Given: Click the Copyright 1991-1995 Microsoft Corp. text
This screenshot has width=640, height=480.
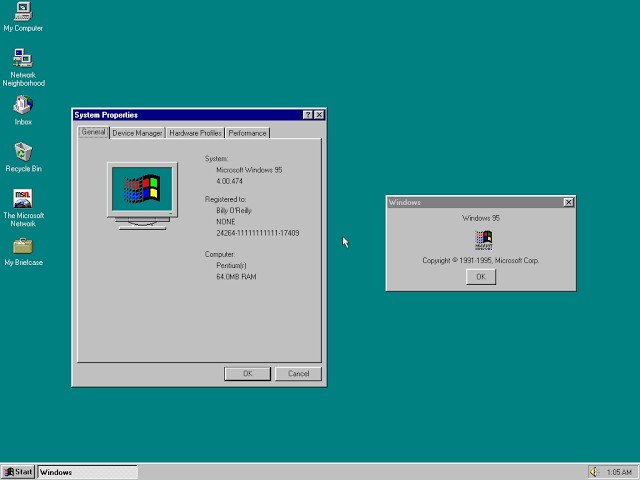Looking at the screenshot, I should coord(481,260).
